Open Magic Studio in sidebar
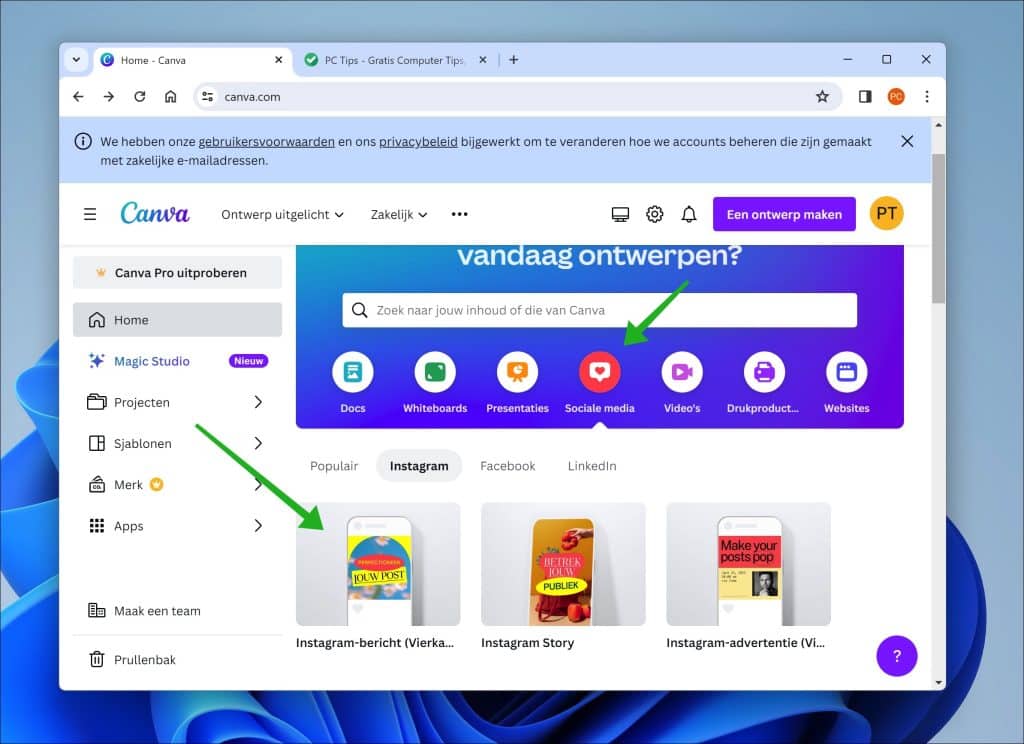 click(x=177, y=361)
